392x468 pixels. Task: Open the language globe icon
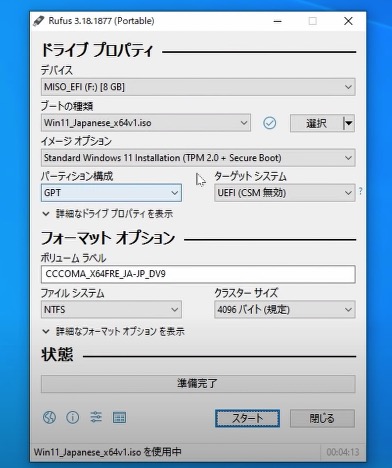pyautogui.click(x=49, y=417)
